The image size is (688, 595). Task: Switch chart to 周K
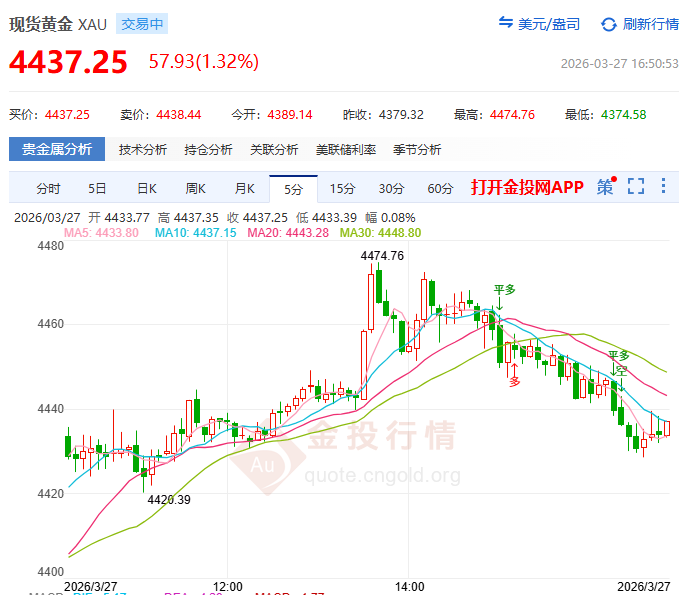[195, 189]
